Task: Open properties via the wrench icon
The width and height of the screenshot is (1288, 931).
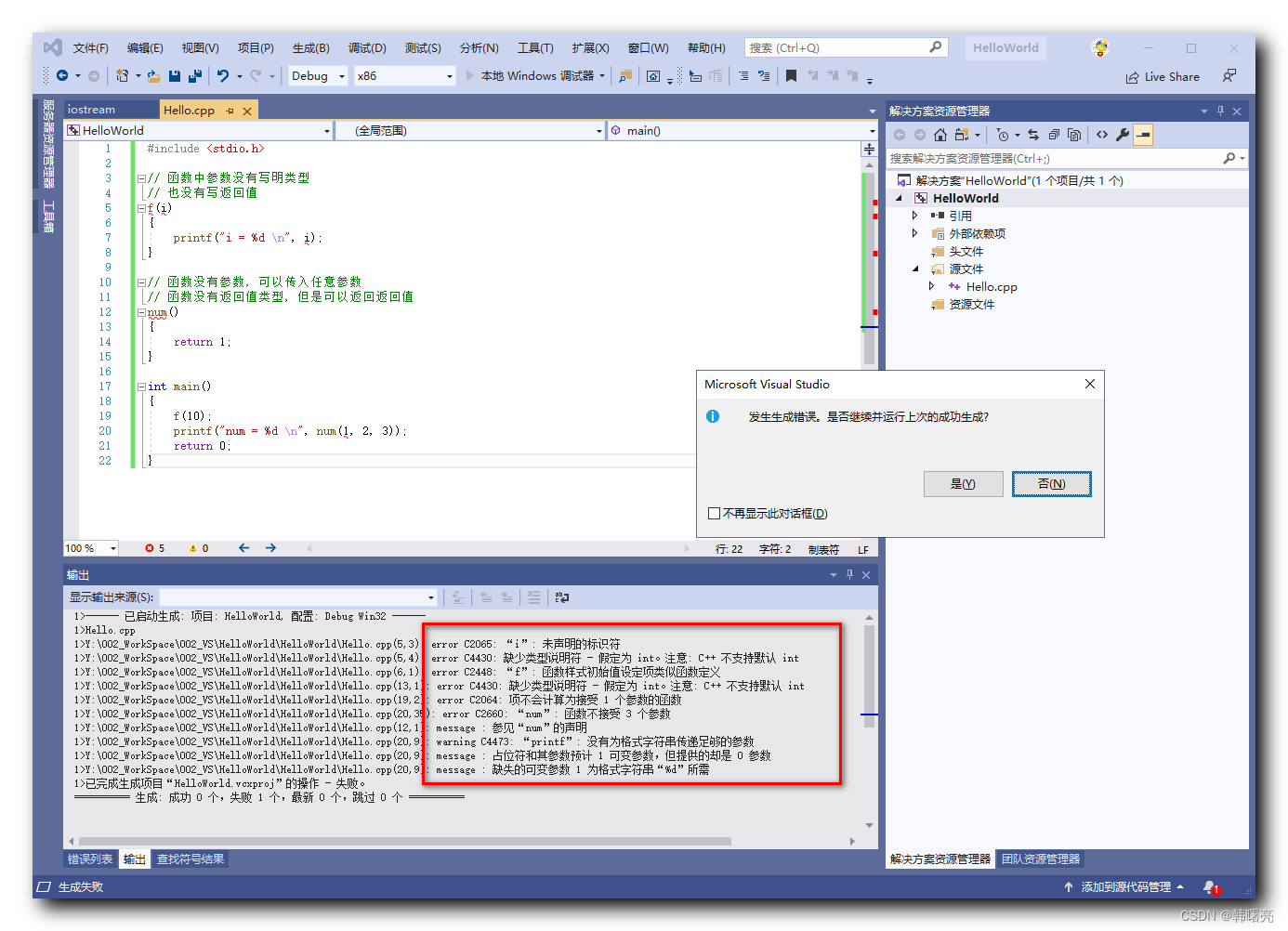Action: tap(1123, 135)
